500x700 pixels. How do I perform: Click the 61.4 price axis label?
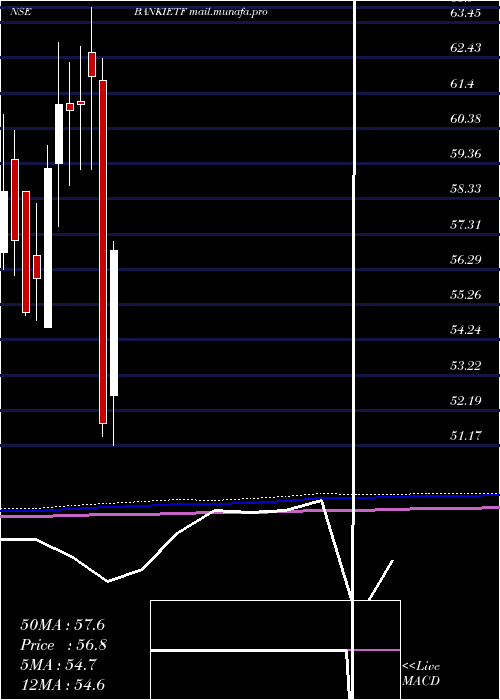462,83
